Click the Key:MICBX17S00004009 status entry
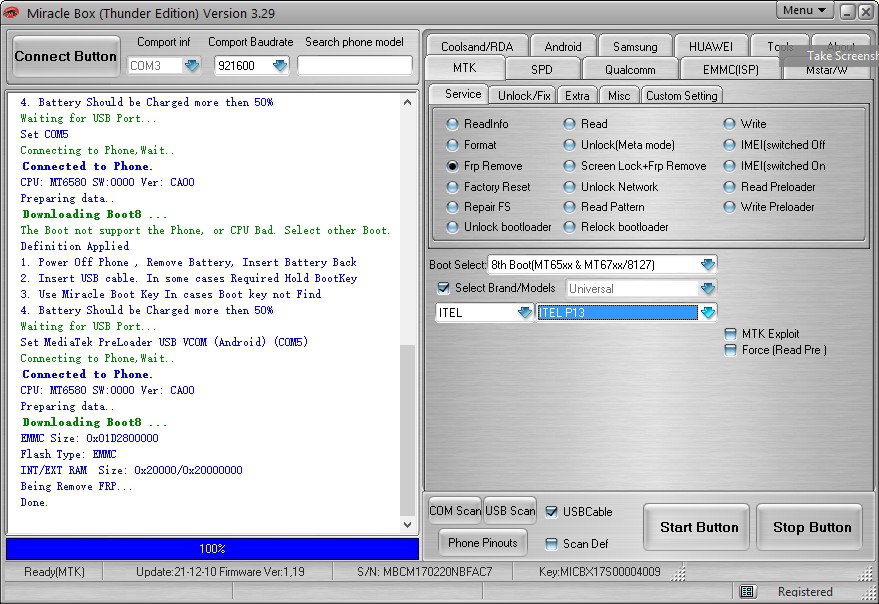The width and height of the screenshot is (879, 604). tap(599, 572)
